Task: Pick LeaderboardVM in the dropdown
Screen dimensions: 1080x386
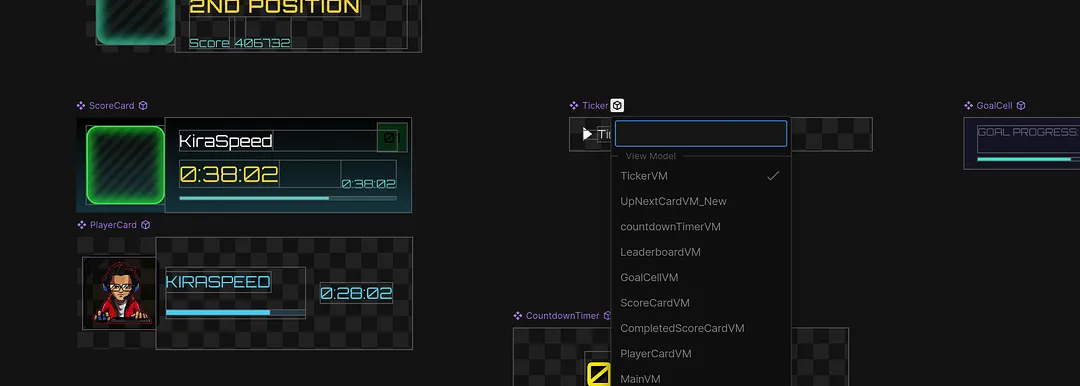Action: (700, 252)
